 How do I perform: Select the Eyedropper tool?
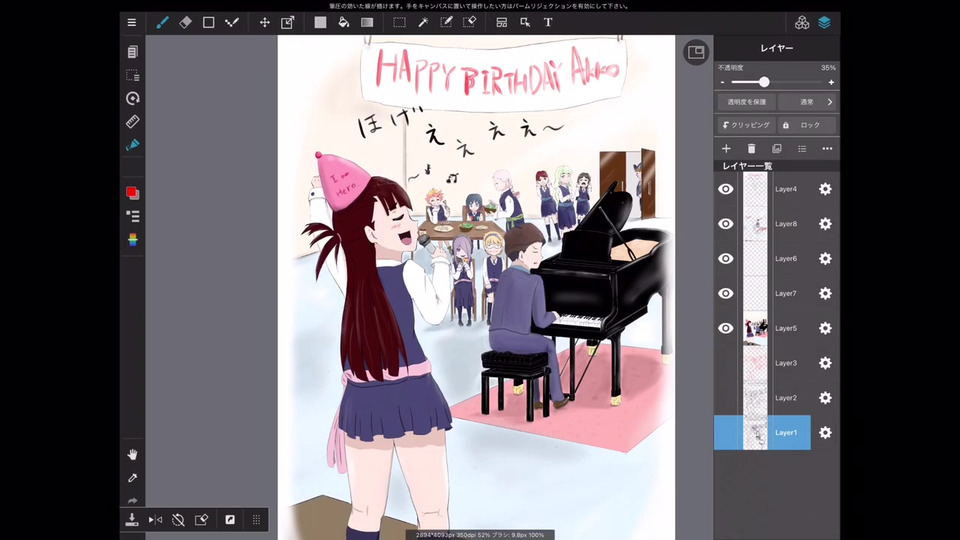tap(132, 478)
